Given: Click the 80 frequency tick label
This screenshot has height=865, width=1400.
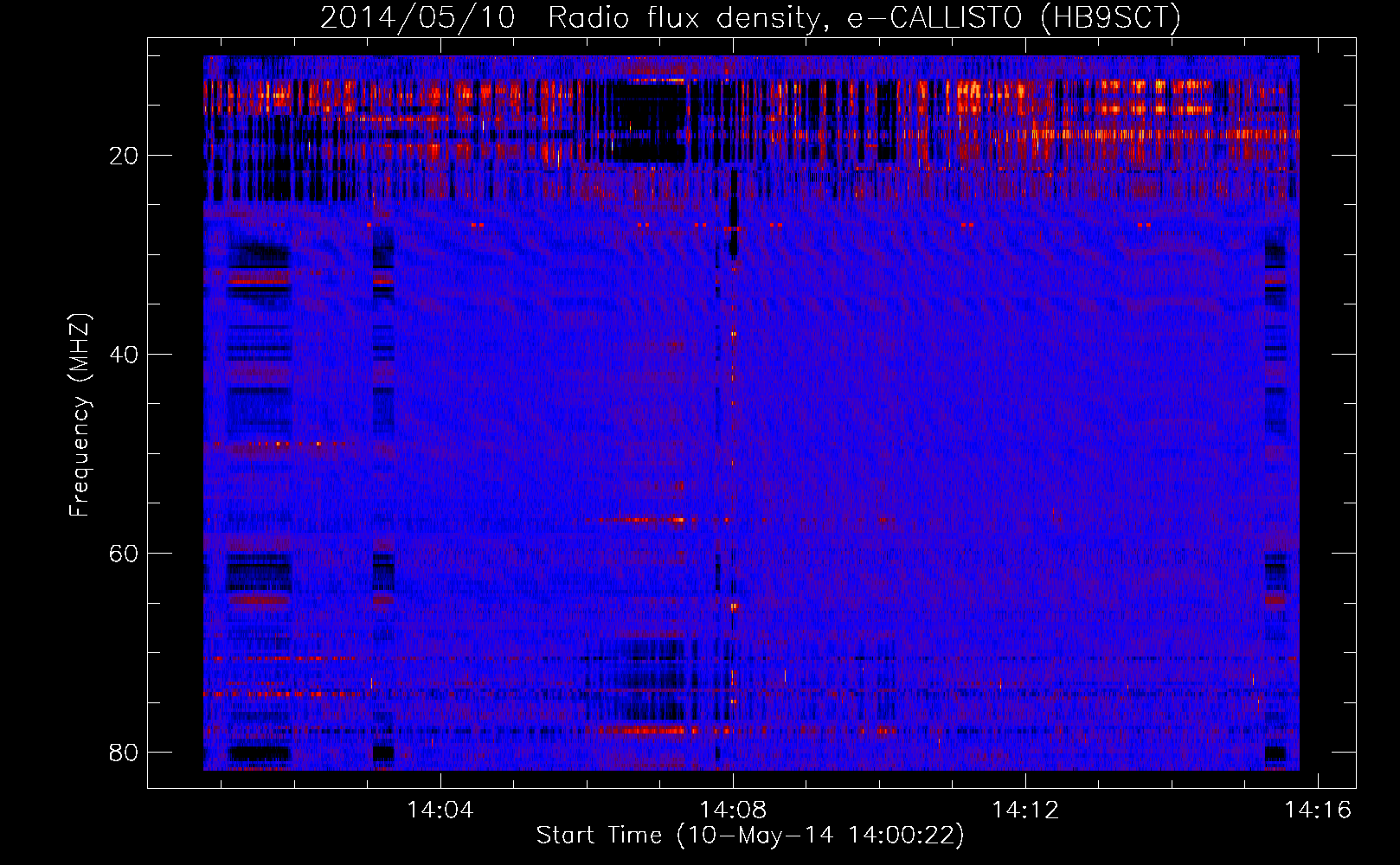Looking at the screenshot, I should [x=124, y=753].
